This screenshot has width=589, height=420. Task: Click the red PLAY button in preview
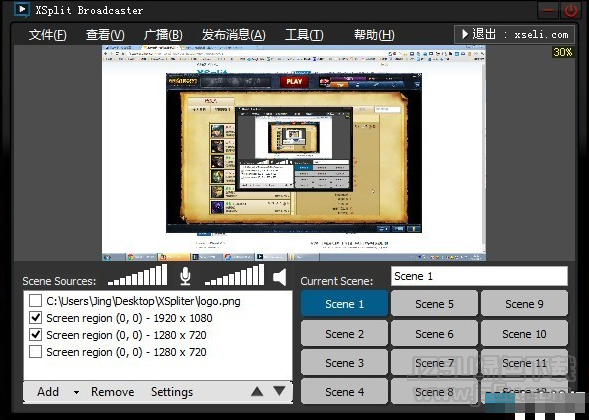(x=294, y=82)
